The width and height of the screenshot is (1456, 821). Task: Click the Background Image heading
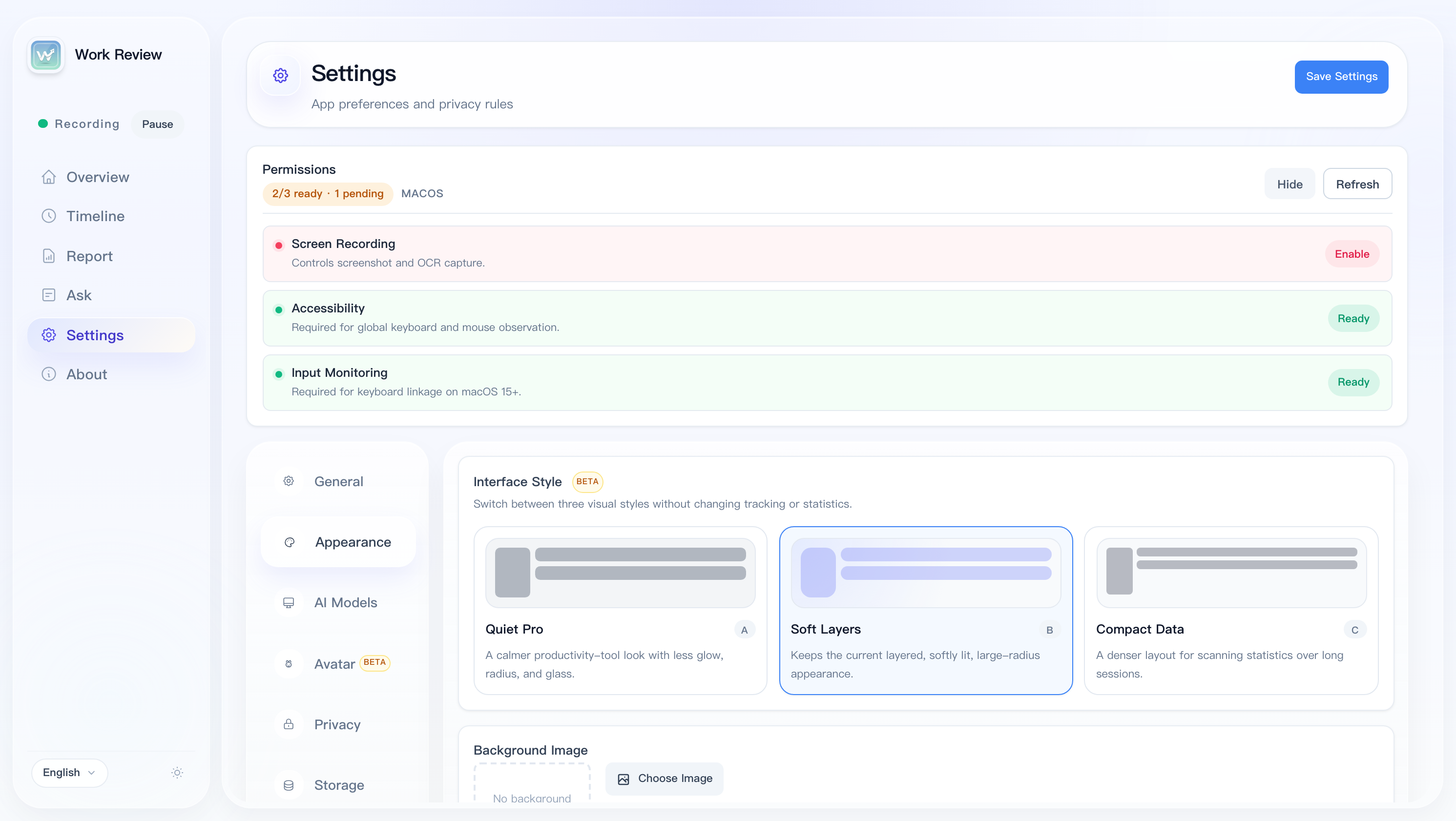(x=530, y=750)
